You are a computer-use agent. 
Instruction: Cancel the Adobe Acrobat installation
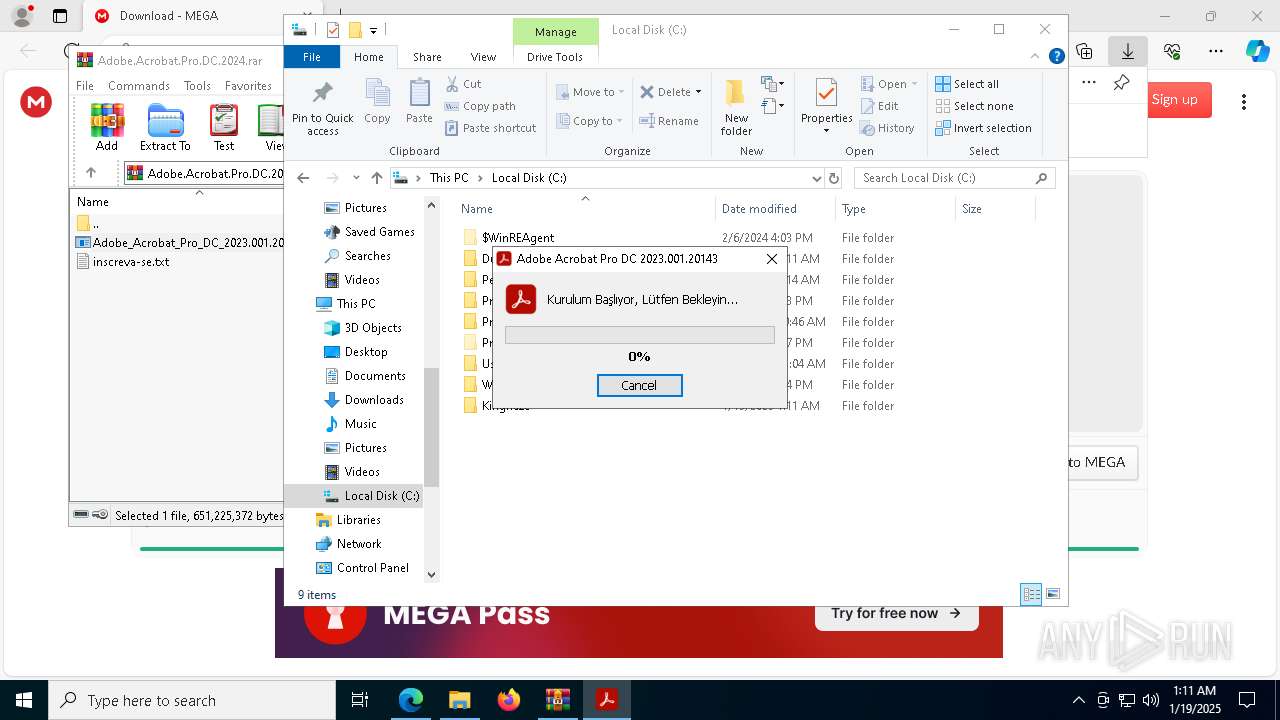(x=639, y=385)
